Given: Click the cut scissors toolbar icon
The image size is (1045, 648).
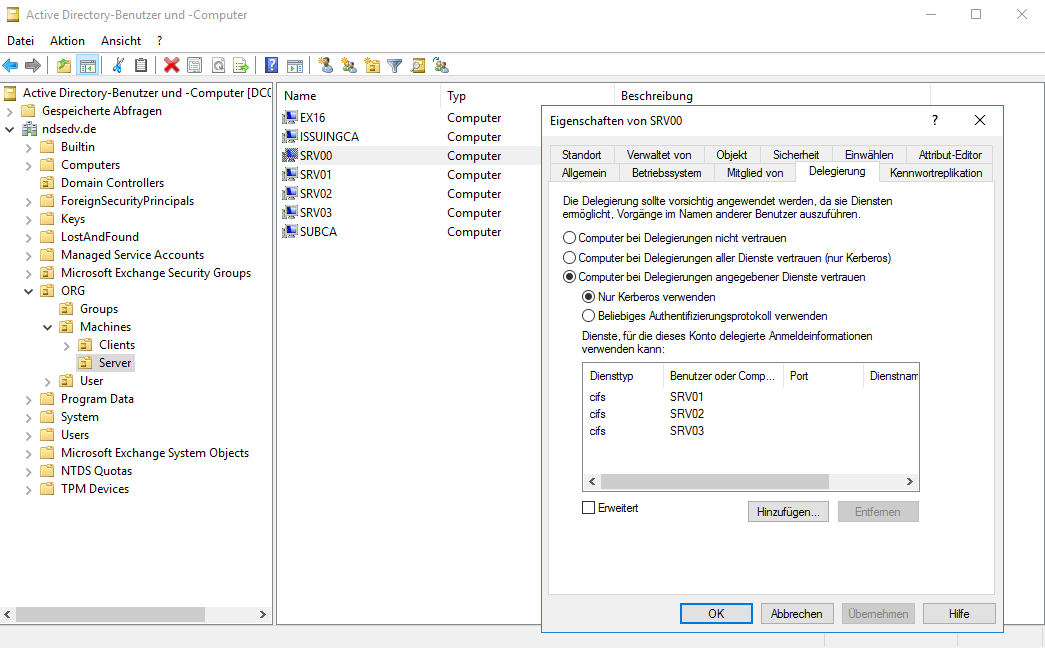Looking at the screenshot, I should [x=118, y=65].
